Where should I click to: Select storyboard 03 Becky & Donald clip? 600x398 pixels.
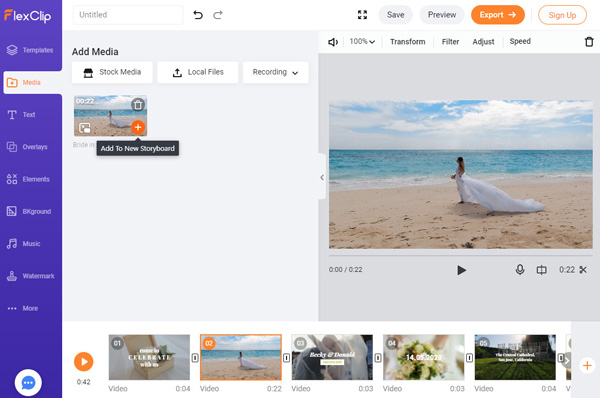point(332,357)
